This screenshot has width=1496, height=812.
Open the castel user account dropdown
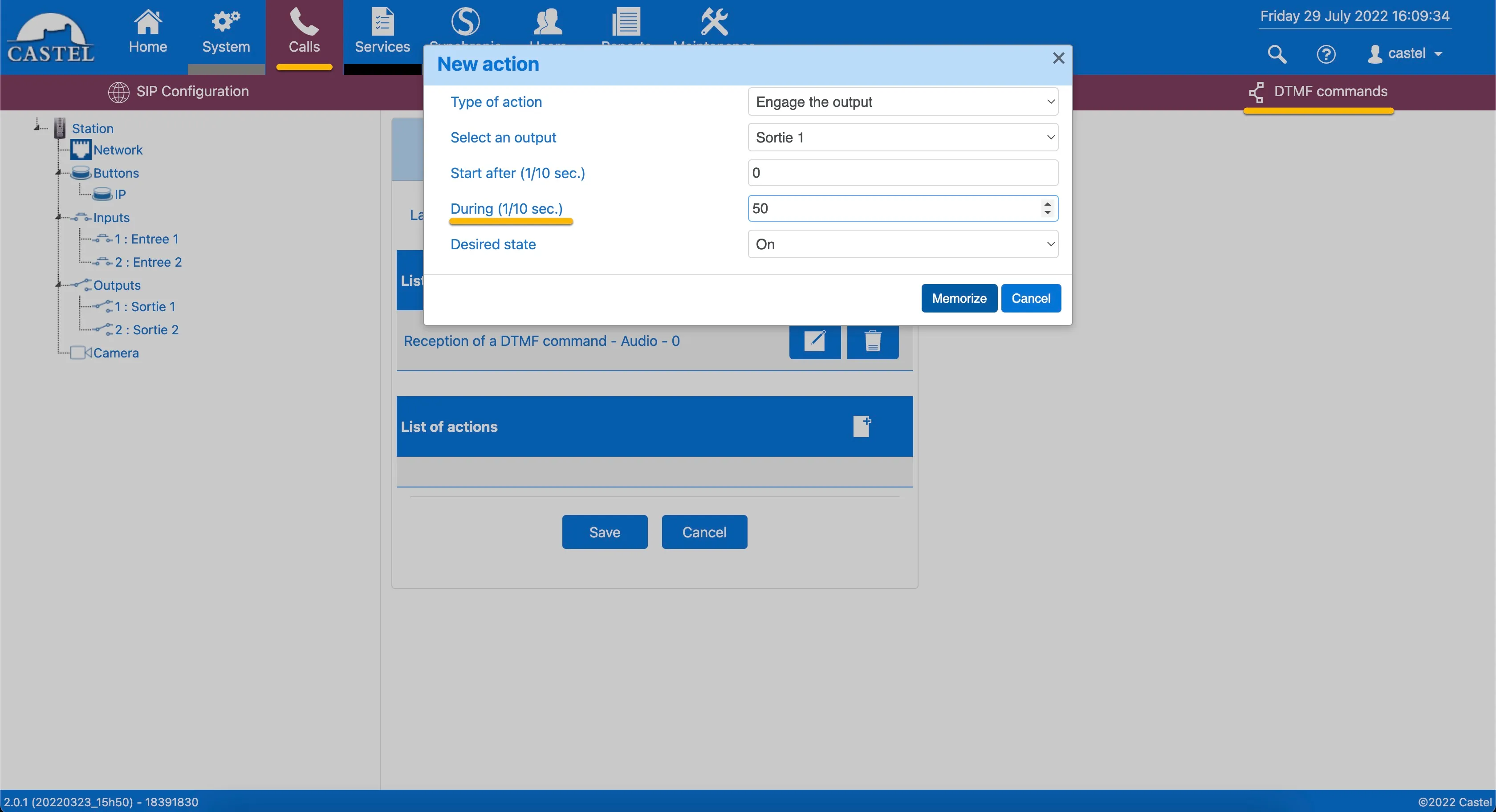click(1406, 53)
